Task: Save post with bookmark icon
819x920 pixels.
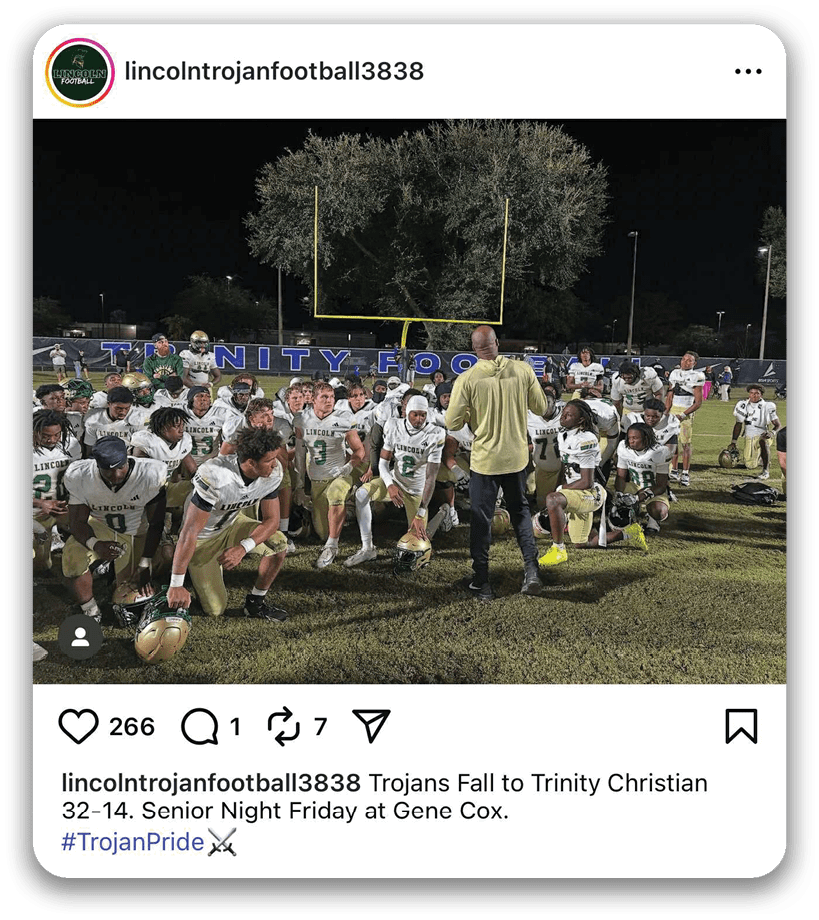Action: point(742,726)
